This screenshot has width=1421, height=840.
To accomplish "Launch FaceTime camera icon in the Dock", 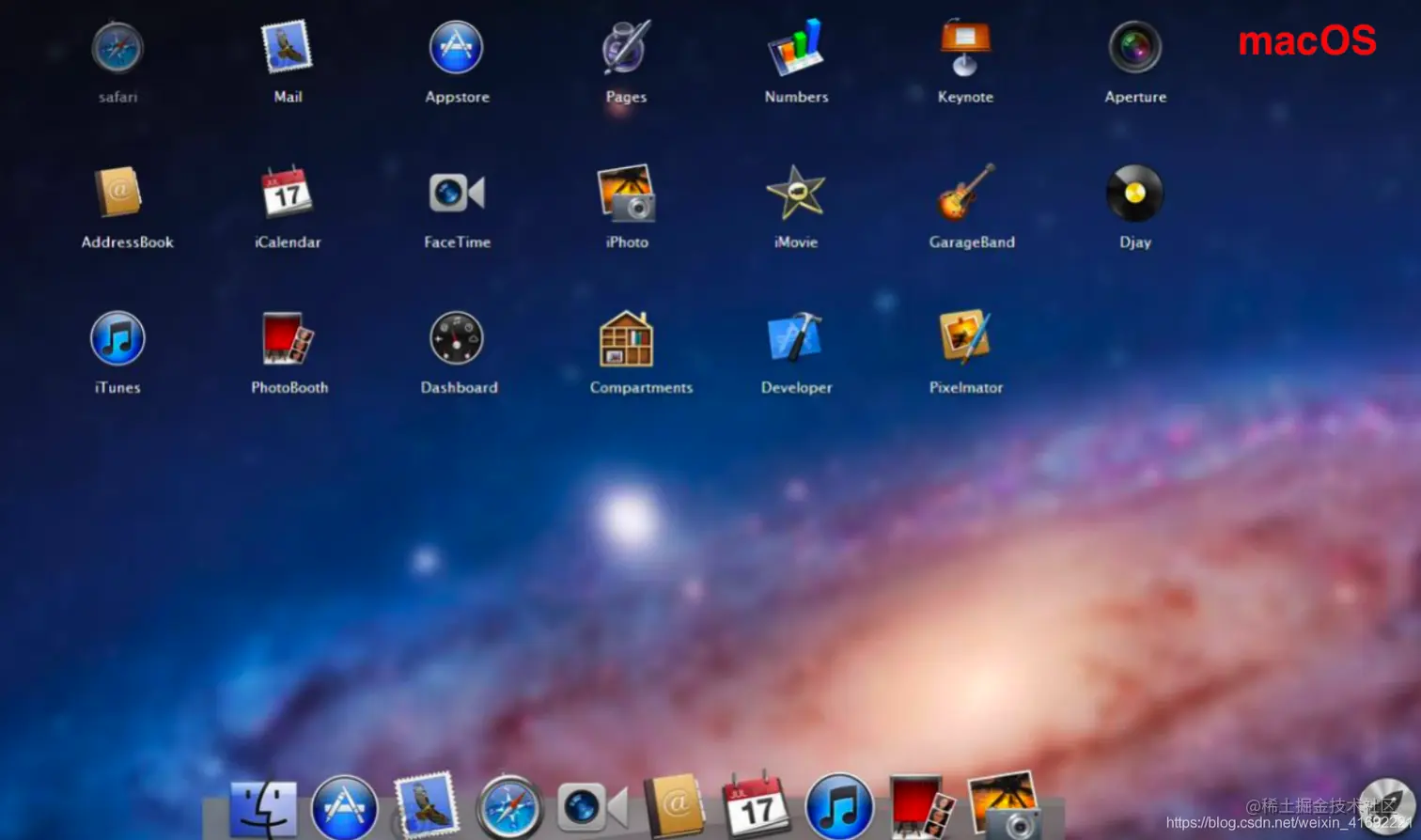I will coord(592,808).
